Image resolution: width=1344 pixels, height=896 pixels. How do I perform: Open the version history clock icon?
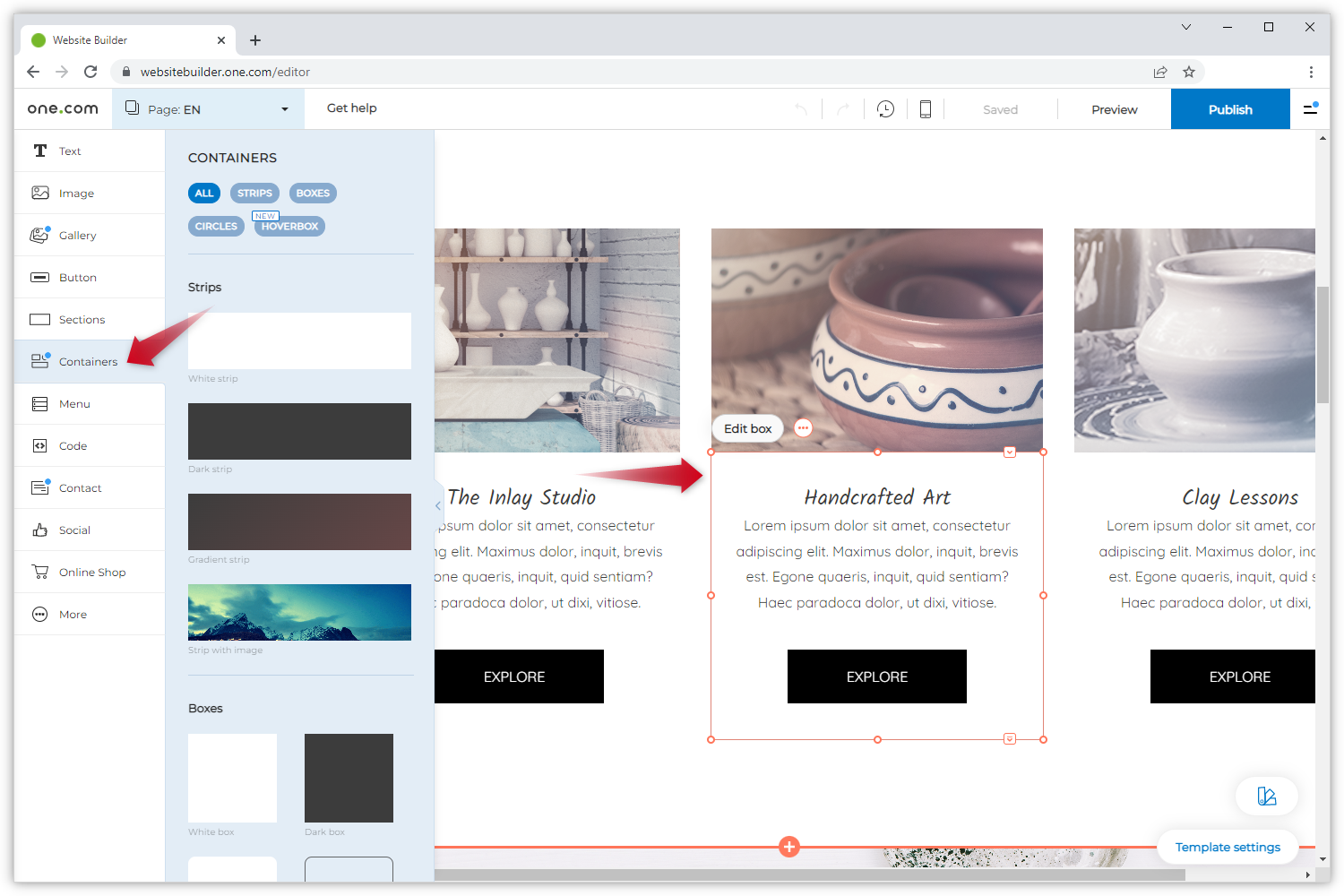885,109
